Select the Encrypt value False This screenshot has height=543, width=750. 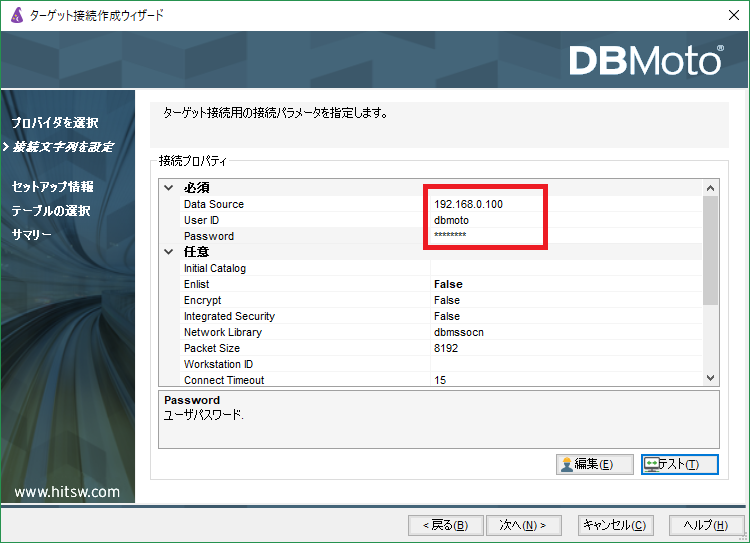coord(566,300)
